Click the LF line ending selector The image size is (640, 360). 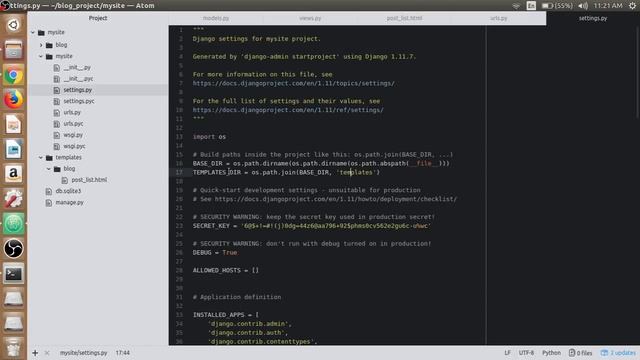pyautogui.click(x=507, y=353)
